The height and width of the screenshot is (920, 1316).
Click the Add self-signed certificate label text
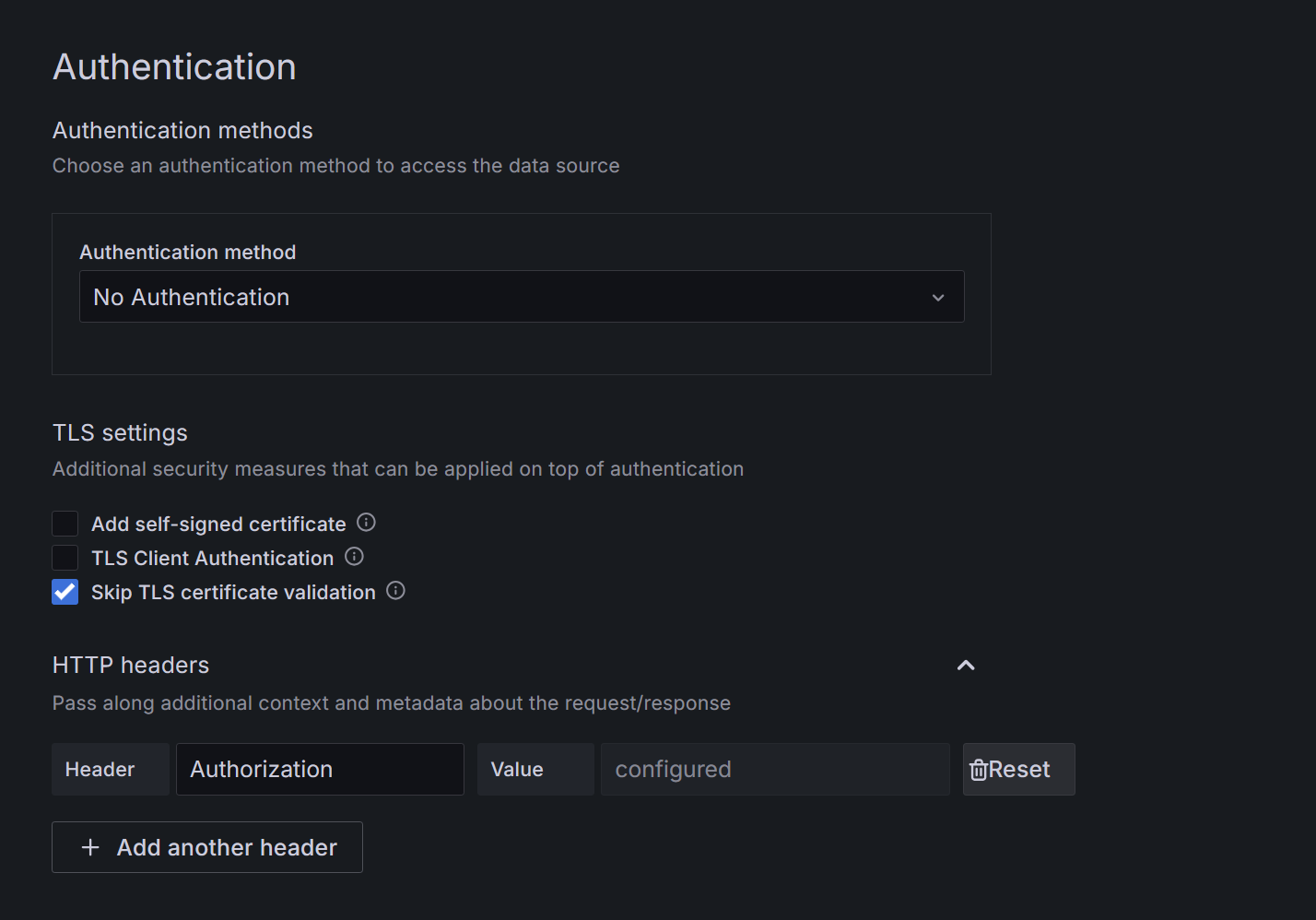coord(218,525)
